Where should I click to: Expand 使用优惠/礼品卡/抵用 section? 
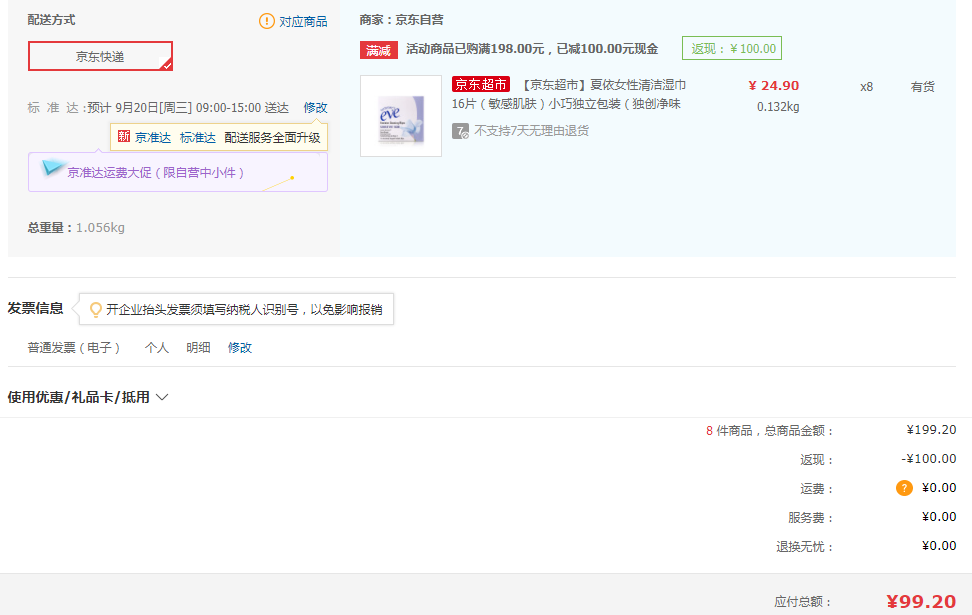[x=87, y=397]
